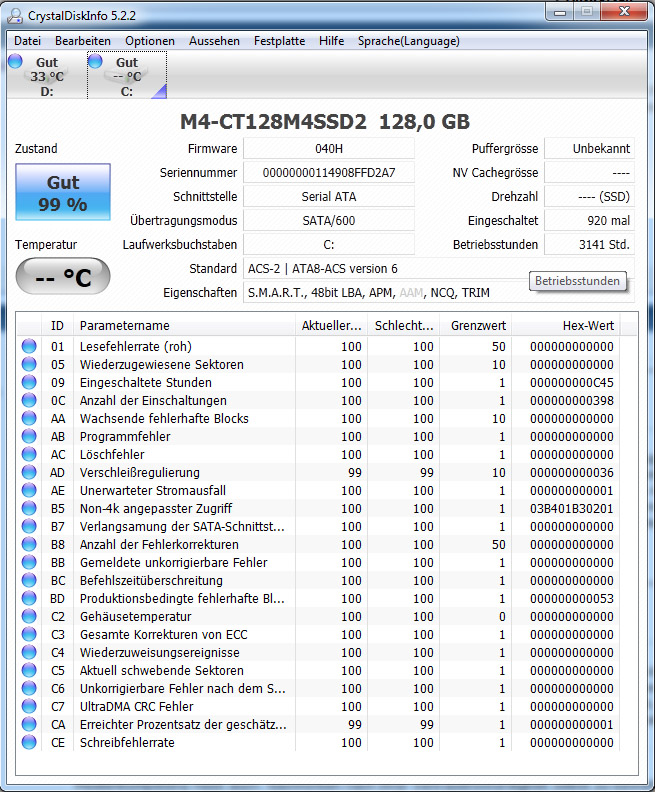Screen dimensions: 655x792
Task: Click status orb for Aktuell schwebende Sektoren
Action: coord(29,670)
